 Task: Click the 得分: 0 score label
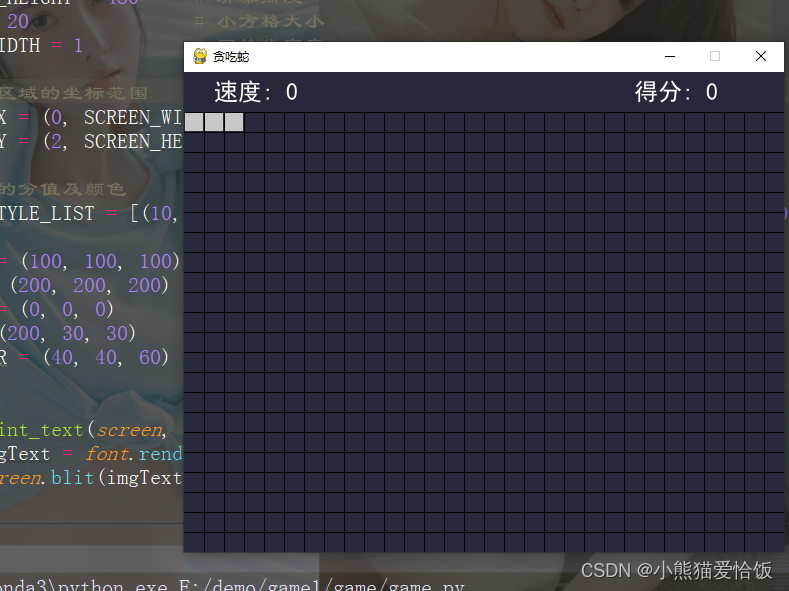coord(676,92)
